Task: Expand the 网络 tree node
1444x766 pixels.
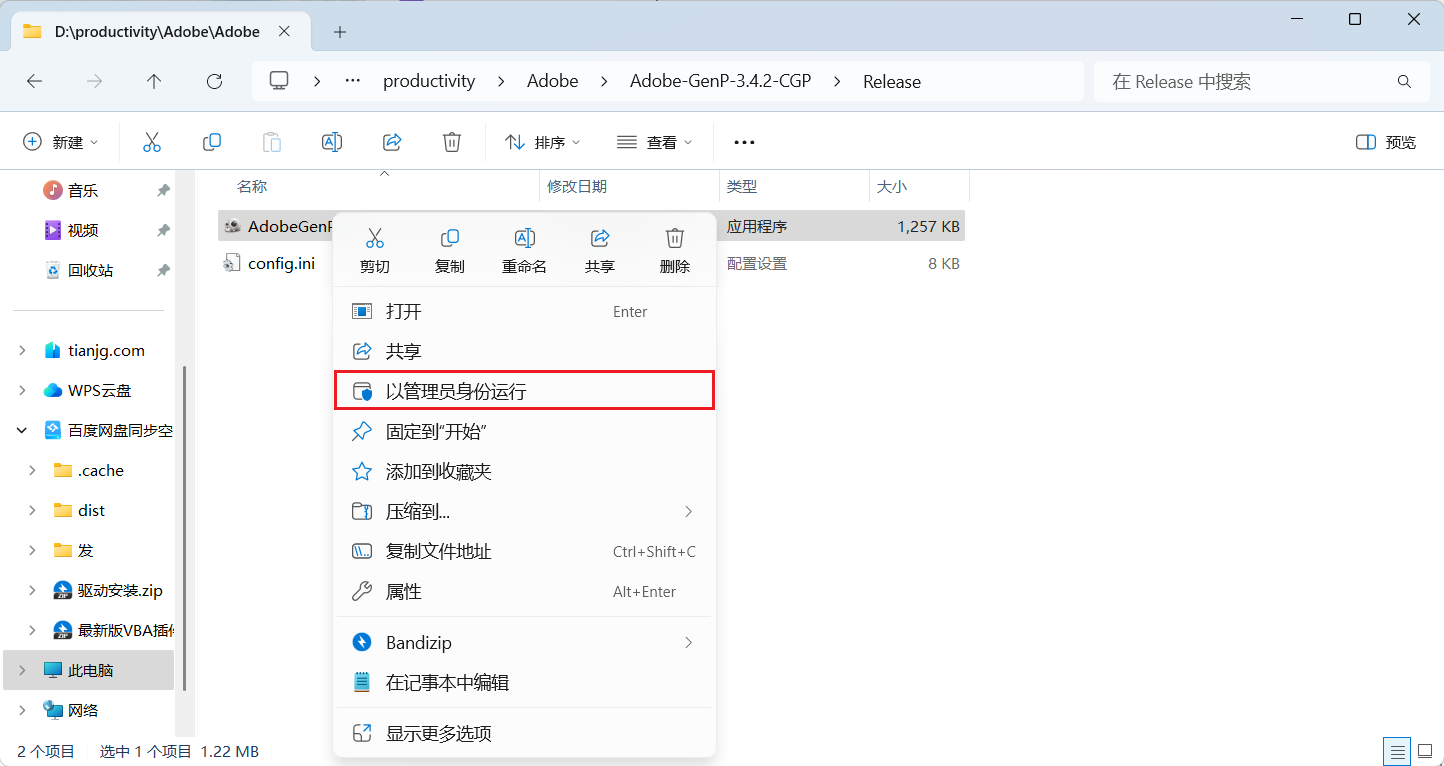Action: point(22,710)
